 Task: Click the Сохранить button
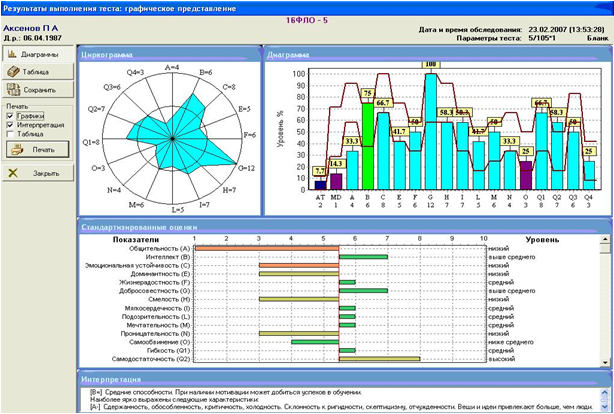tap(37, 89)
